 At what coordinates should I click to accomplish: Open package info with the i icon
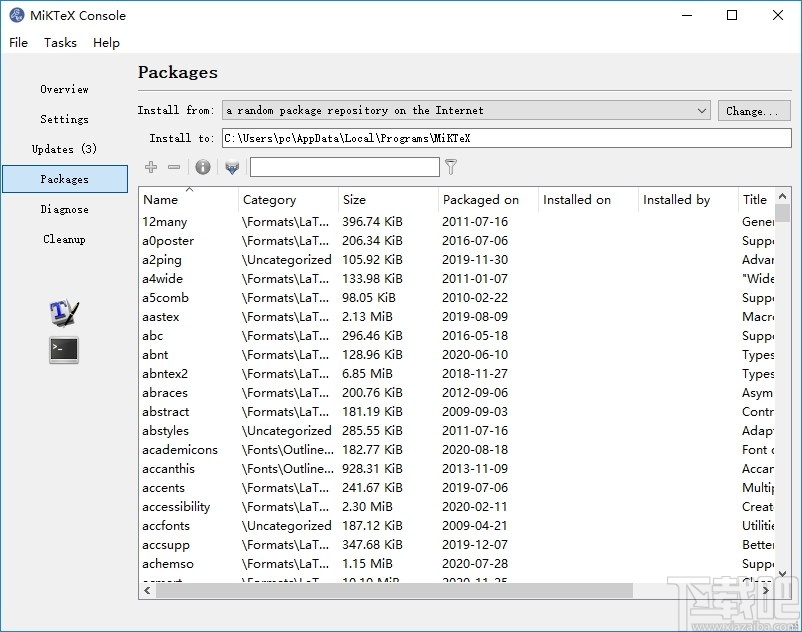(x=203, y=167)
